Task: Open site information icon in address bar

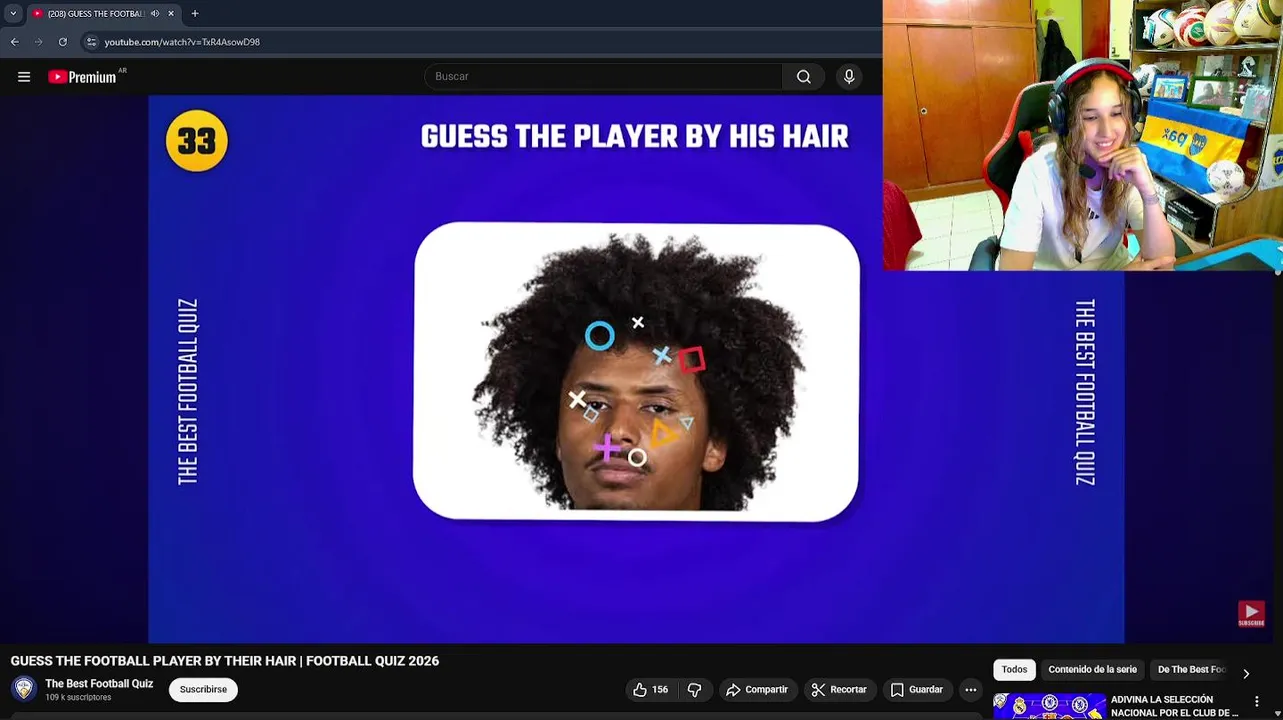Action: point(91,42)
